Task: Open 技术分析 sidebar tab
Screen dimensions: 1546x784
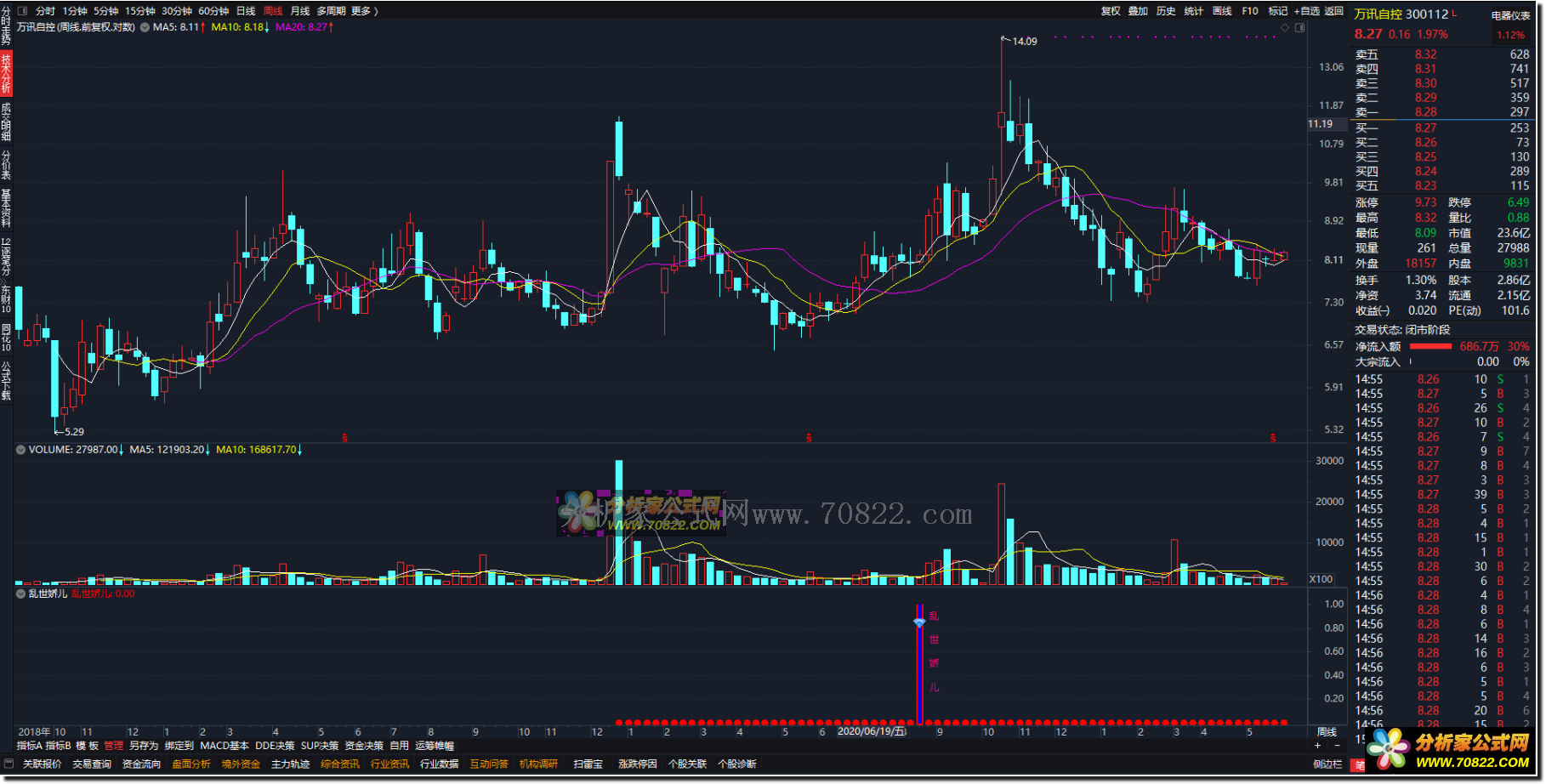Action: point(6,74)
